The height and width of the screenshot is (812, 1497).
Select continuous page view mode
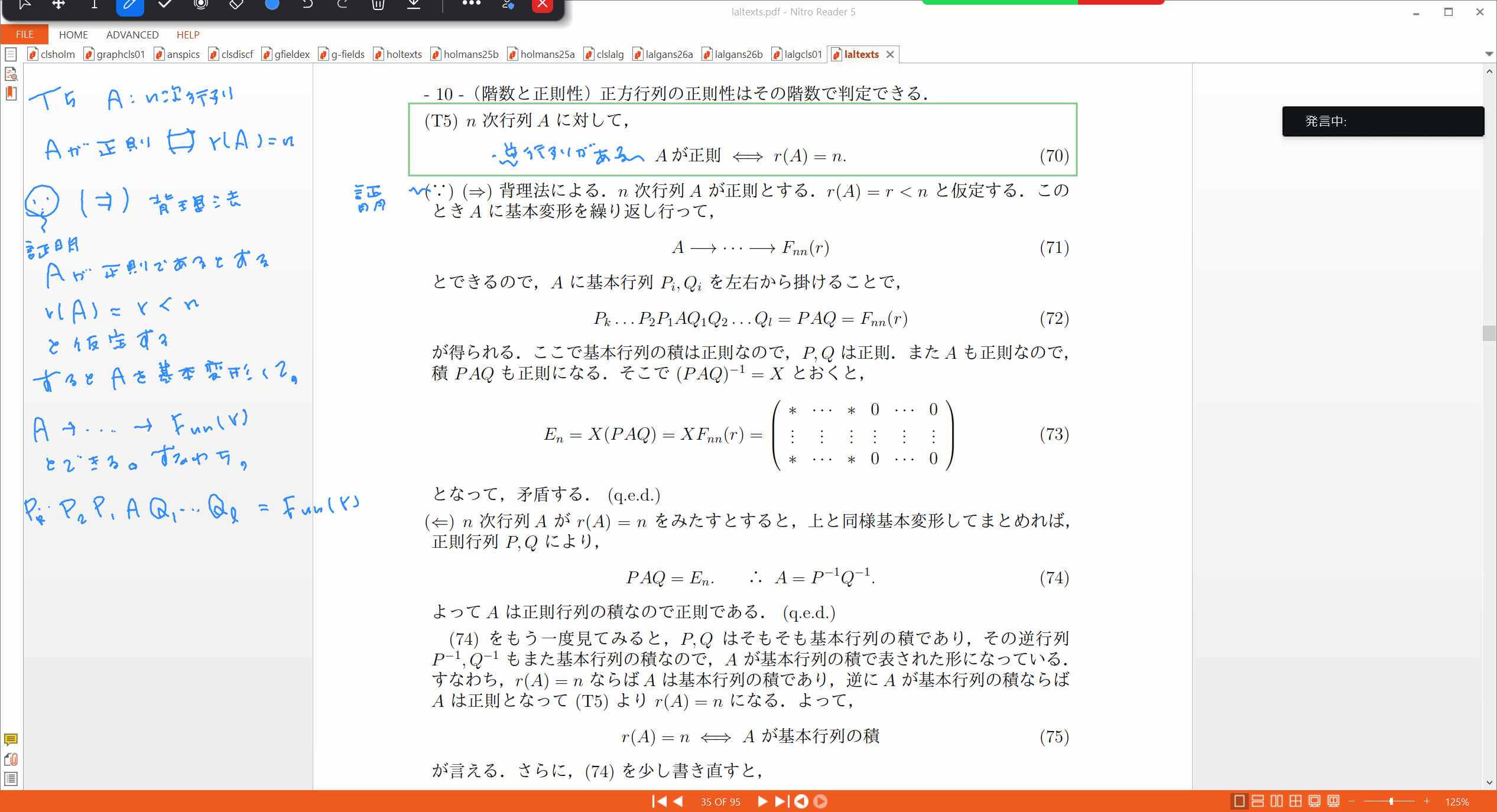point(1258,801)
